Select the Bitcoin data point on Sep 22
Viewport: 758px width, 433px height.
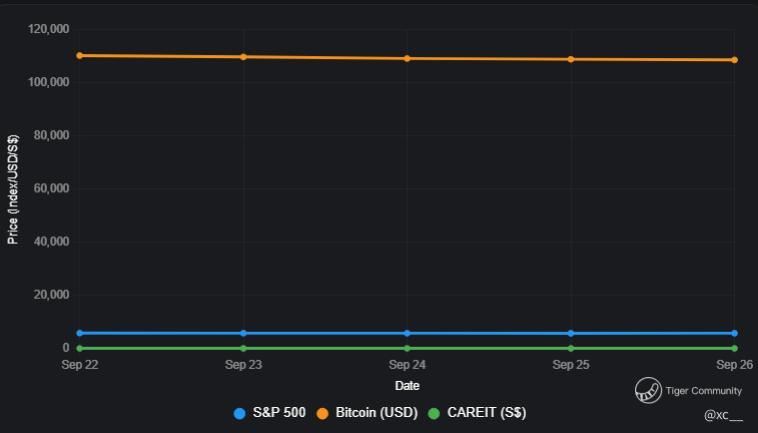80,56
